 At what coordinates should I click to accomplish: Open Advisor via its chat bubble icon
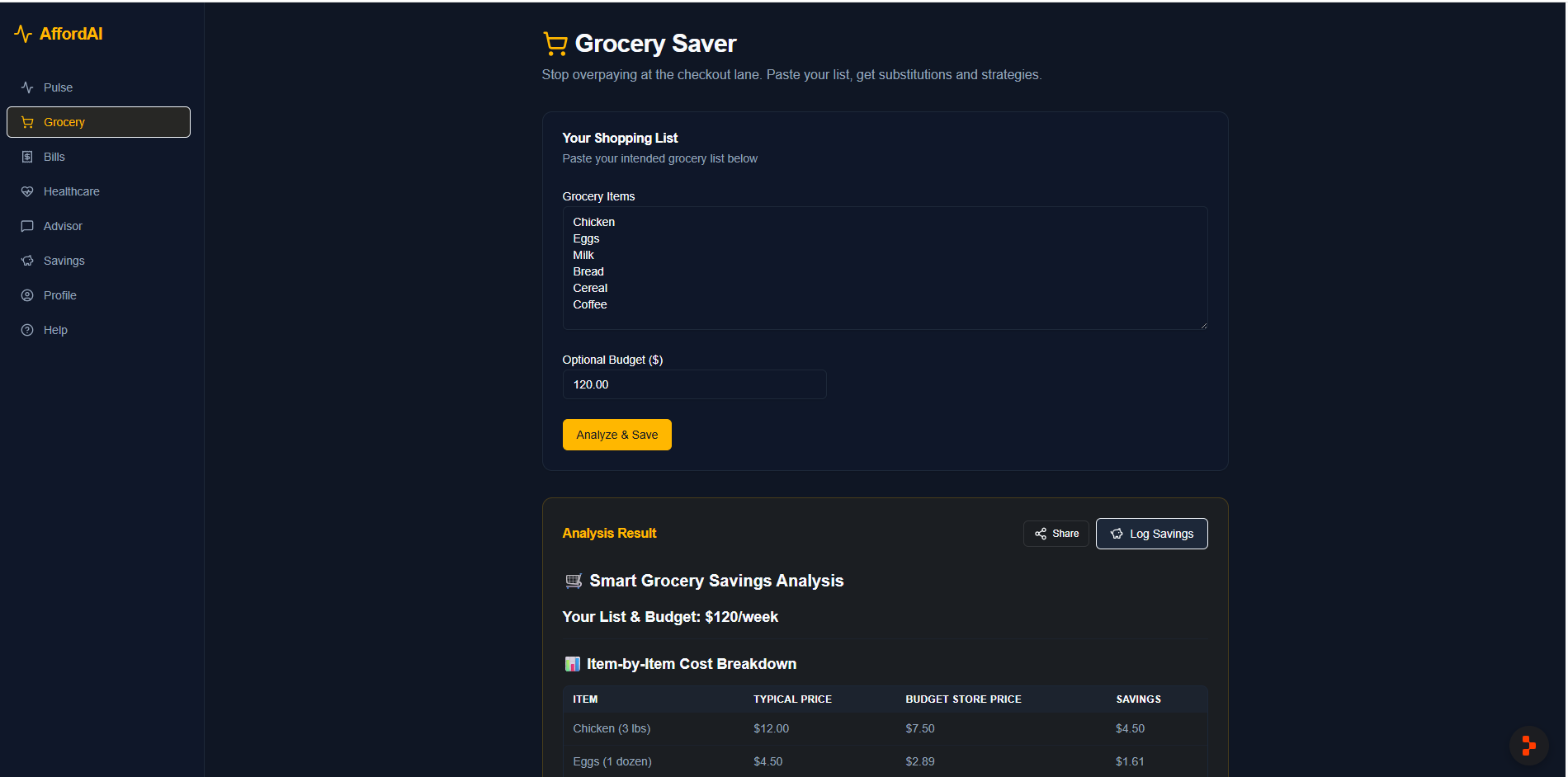pos(27,226)
